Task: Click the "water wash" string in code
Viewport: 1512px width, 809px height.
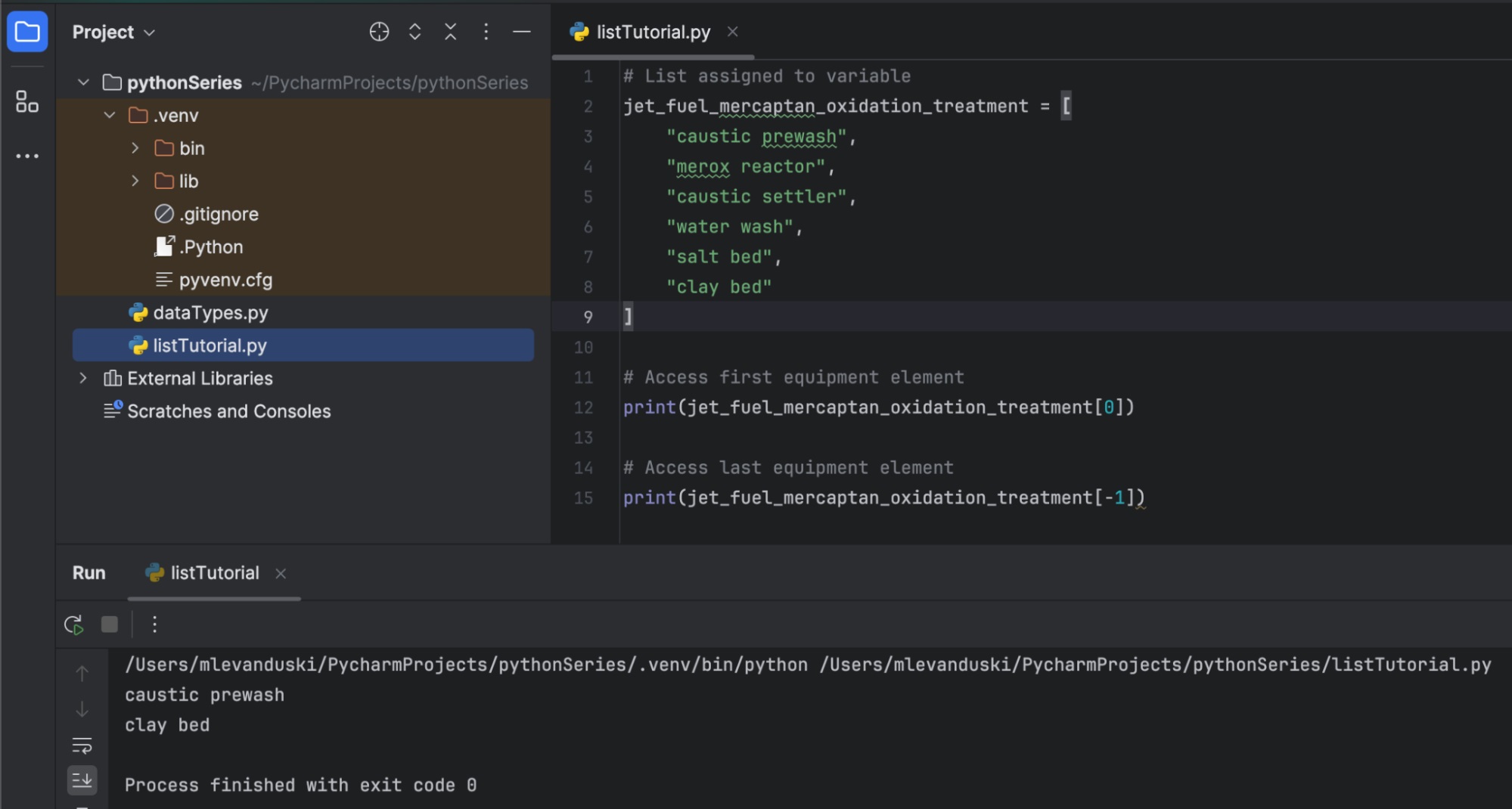Action: [x=730, y=227]
